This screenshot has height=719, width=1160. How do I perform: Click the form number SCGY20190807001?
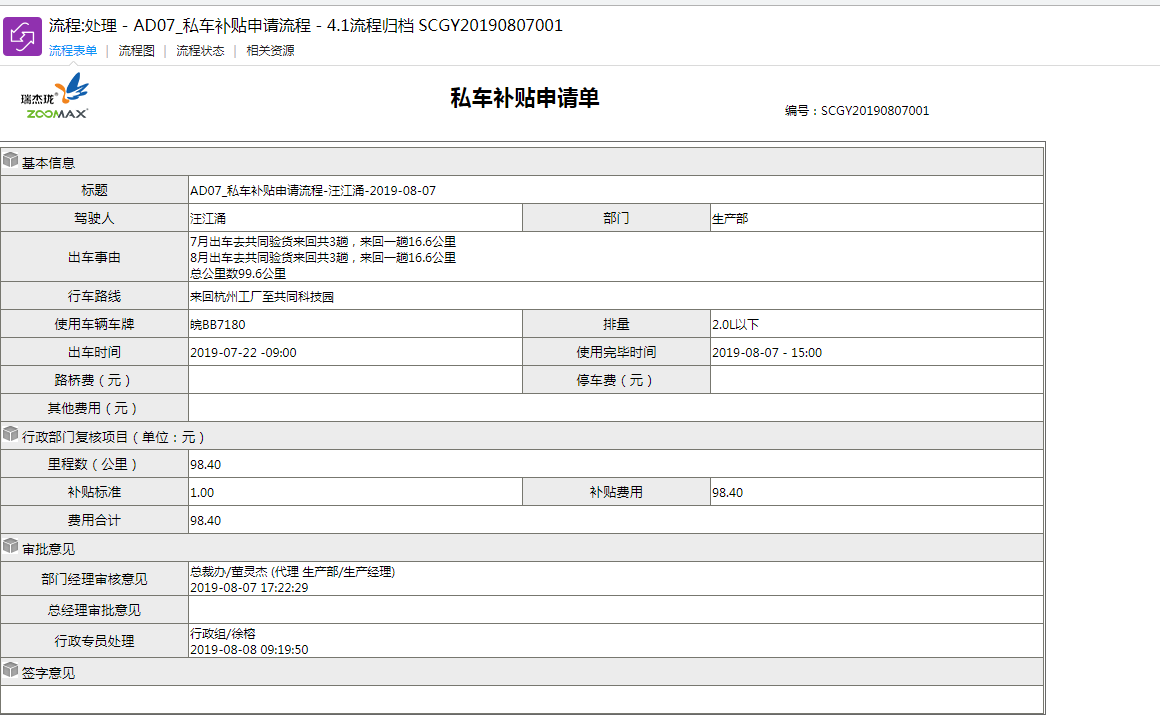tap(875, 111)
